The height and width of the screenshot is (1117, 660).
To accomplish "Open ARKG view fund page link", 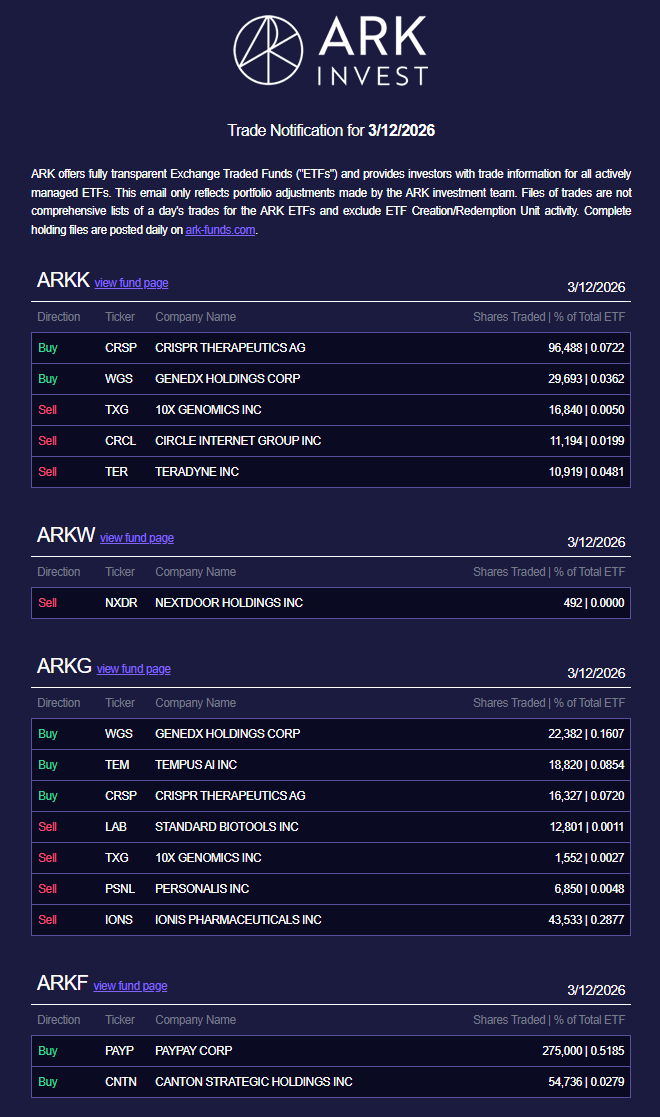I will pyautogui.click(x=133, y=669).
